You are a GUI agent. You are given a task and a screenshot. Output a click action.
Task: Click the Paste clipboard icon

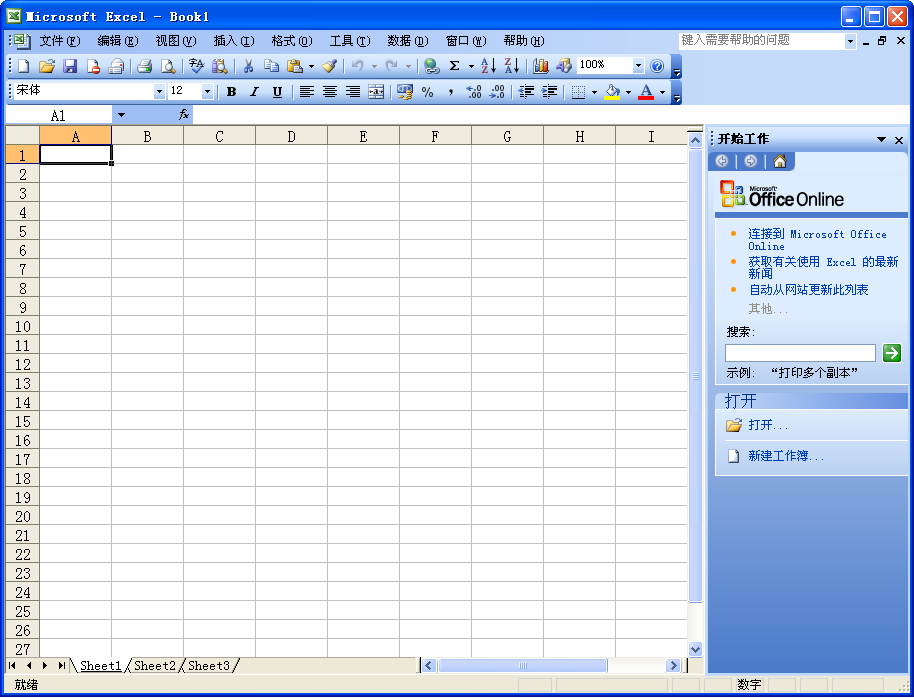(x=295, y=66)
